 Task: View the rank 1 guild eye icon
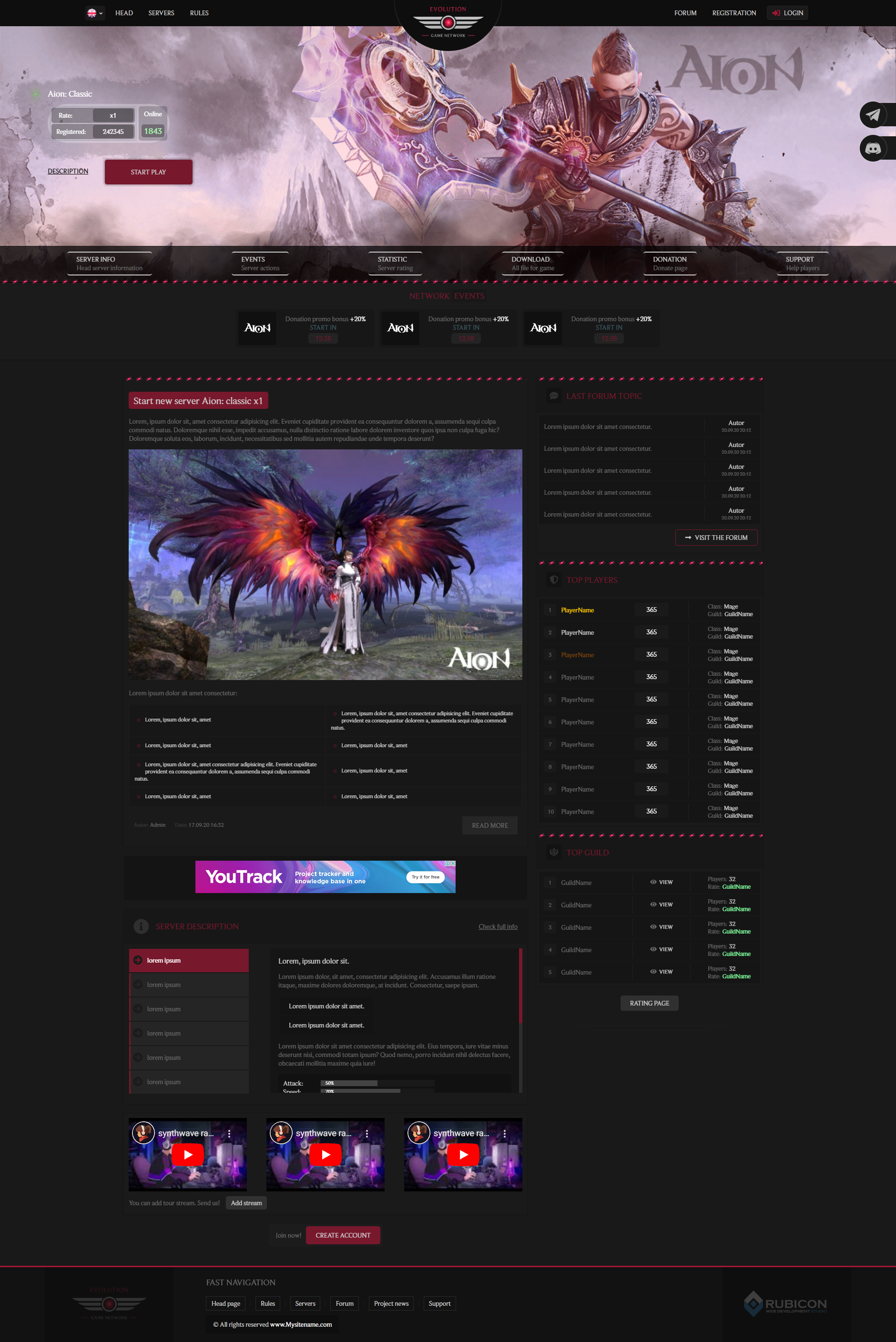click(x=653, y=882)
